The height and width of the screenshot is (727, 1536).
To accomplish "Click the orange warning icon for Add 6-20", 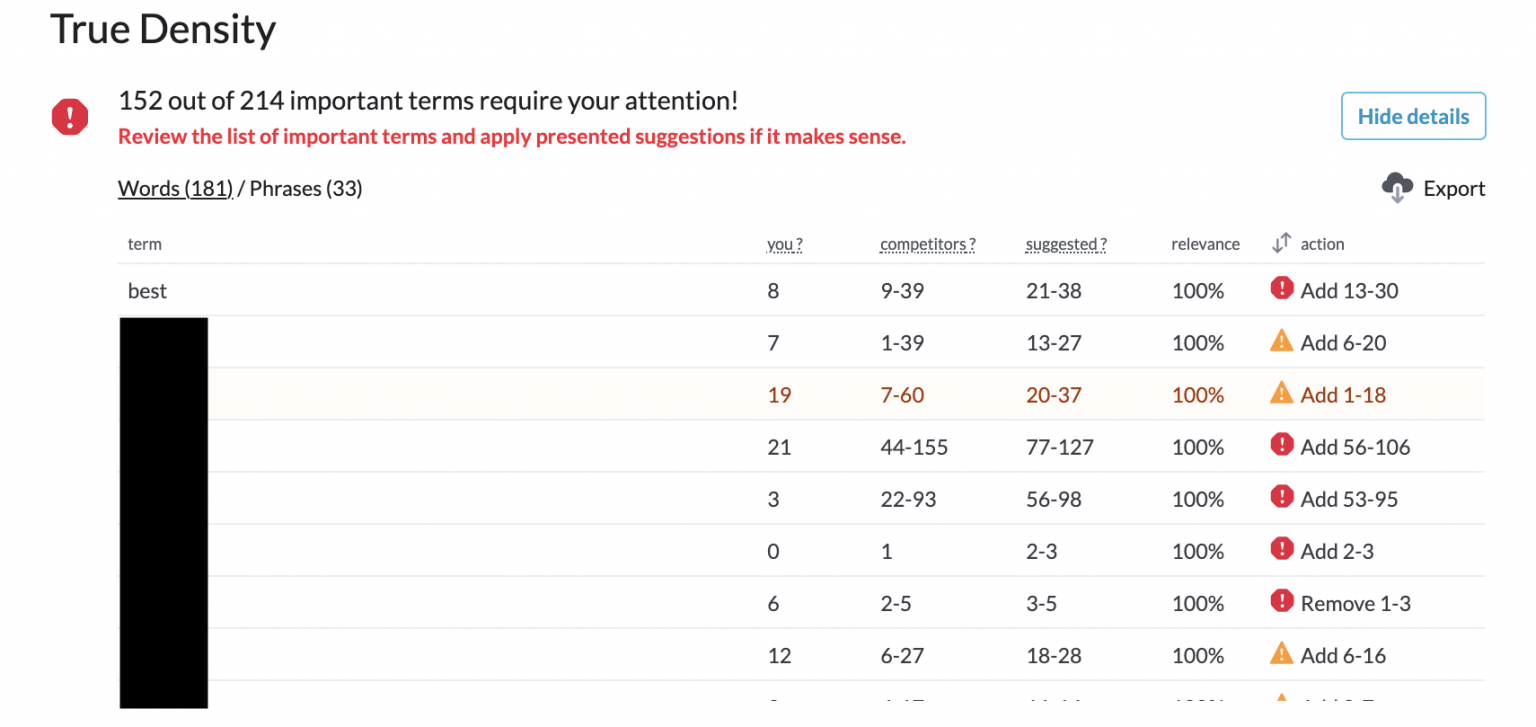I will [1282, 341].
